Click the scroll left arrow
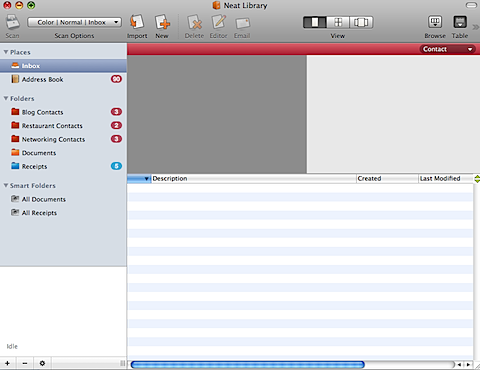The image size is (480, 370). (459, 365)
